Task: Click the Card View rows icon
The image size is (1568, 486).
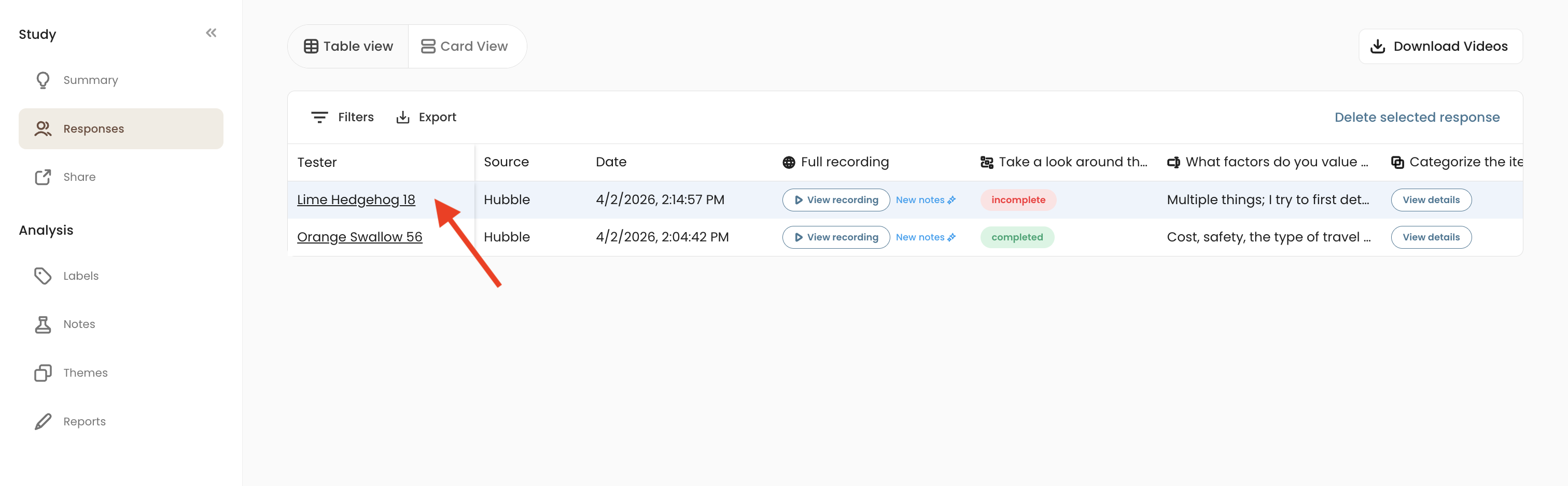Action: [428, 46]
